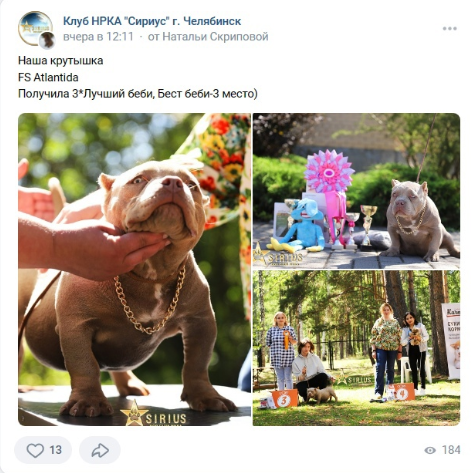Click the view count 184

click(451, 450)
